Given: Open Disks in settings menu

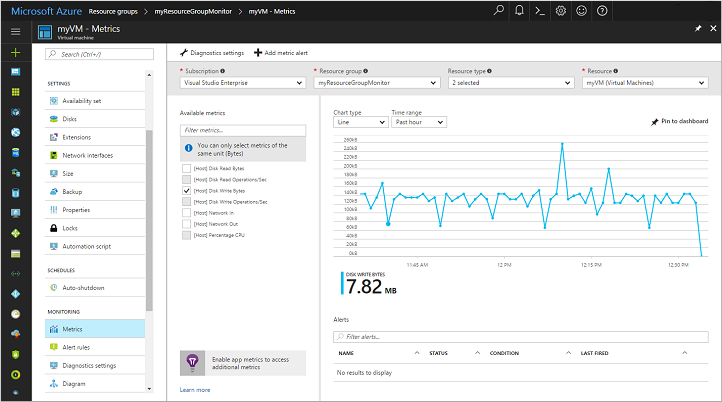Looking at the screenshot, I should pyautogui.click(x=95, y=119).
